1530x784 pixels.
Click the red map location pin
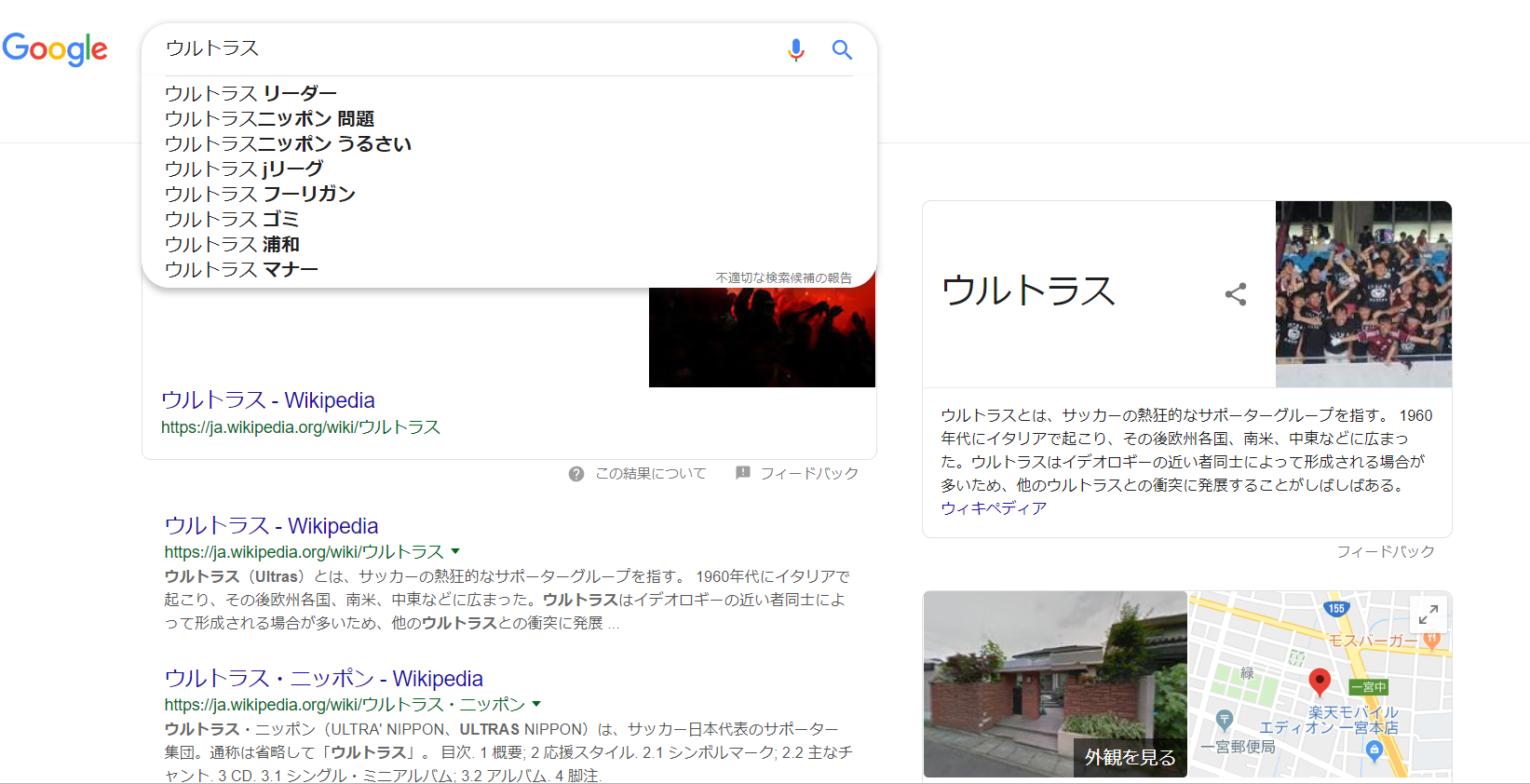tap(1320, 683)
